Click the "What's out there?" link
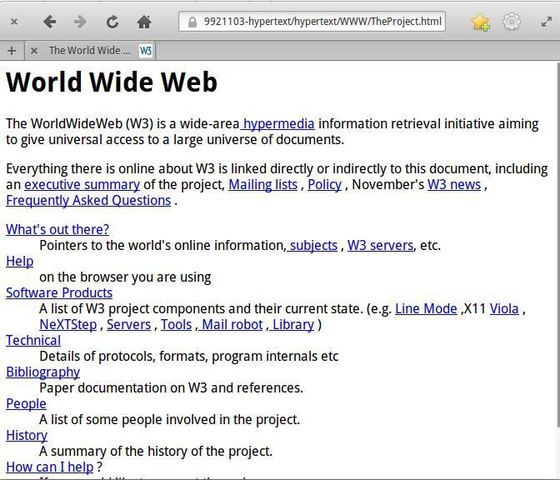Viewport: 560px width, 480px height. coord(58,229)
